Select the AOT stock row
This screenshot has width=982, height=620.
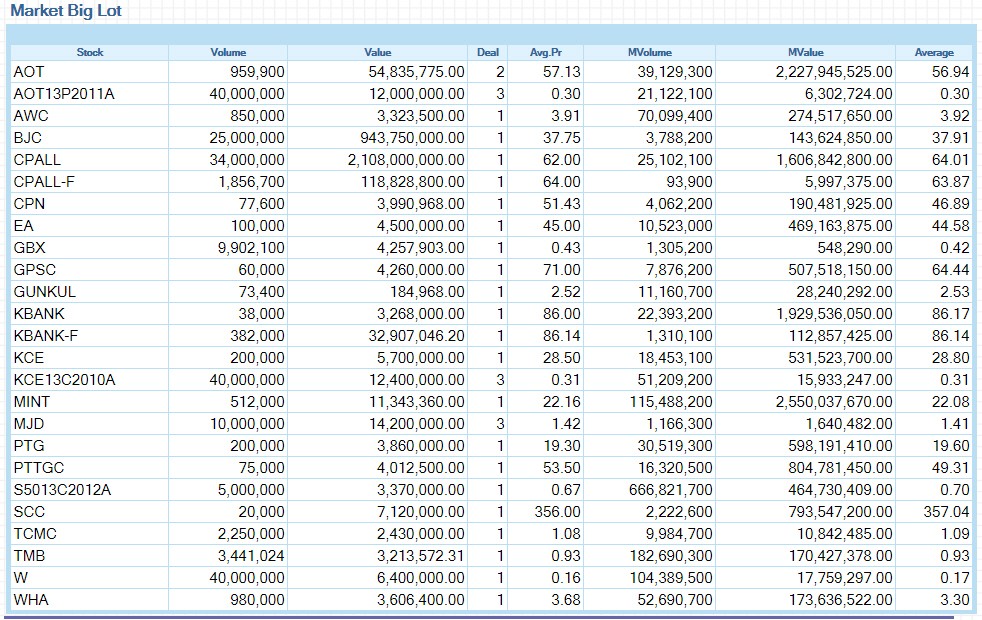[491, 72]
